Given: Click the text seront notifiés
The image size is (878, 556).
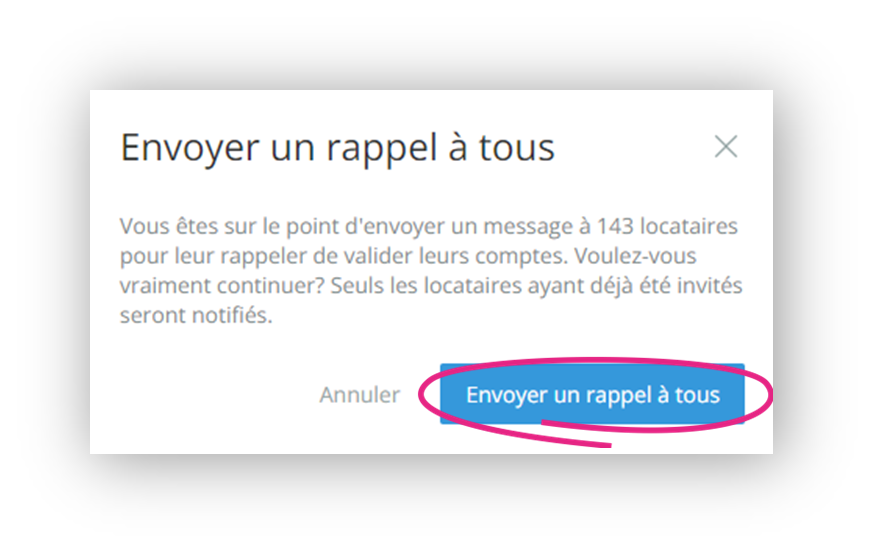Looking at the screenshot, I should [196, 315].
